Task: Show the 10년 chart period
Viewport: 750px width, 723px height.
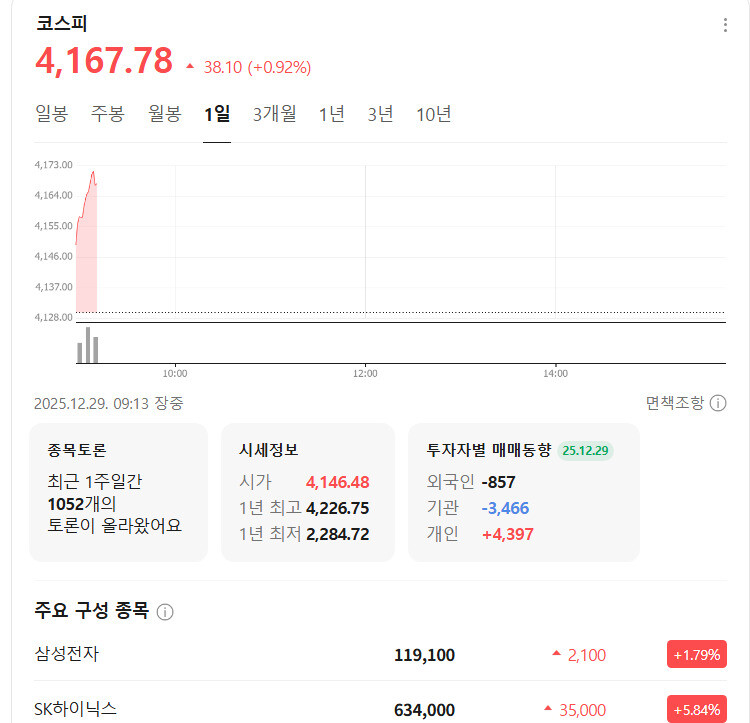Action: 434,114
